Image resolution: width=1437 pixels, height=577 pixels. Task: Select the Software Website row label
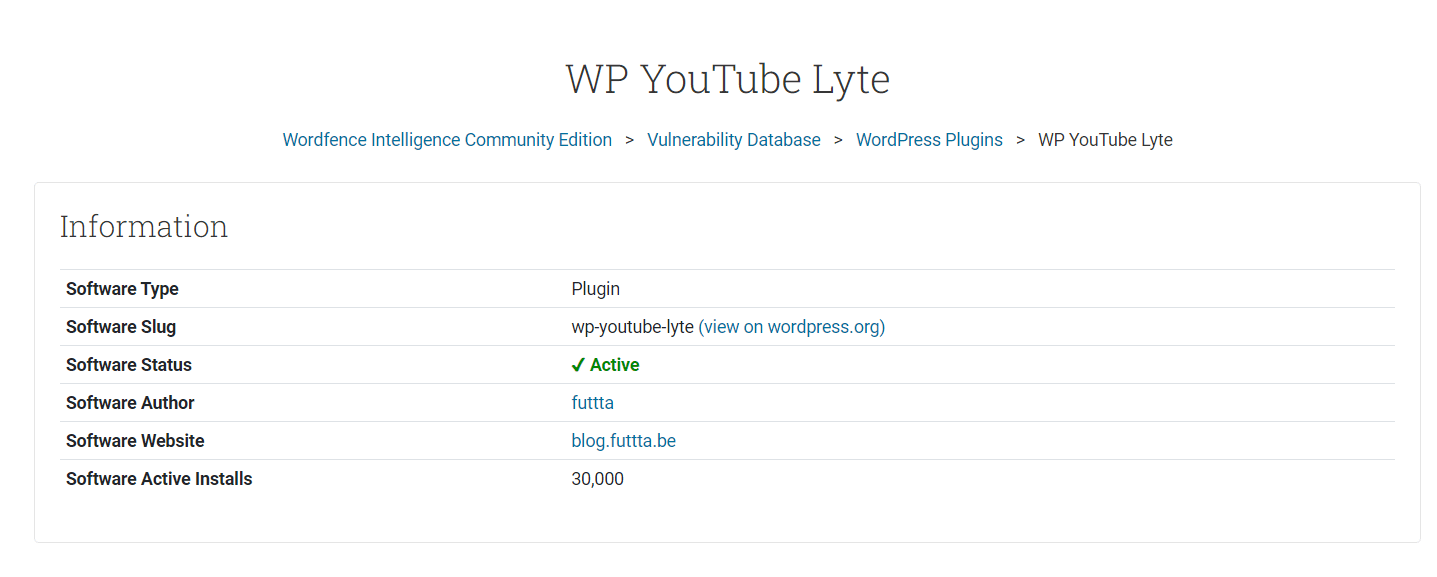click(x=134, y=440)
